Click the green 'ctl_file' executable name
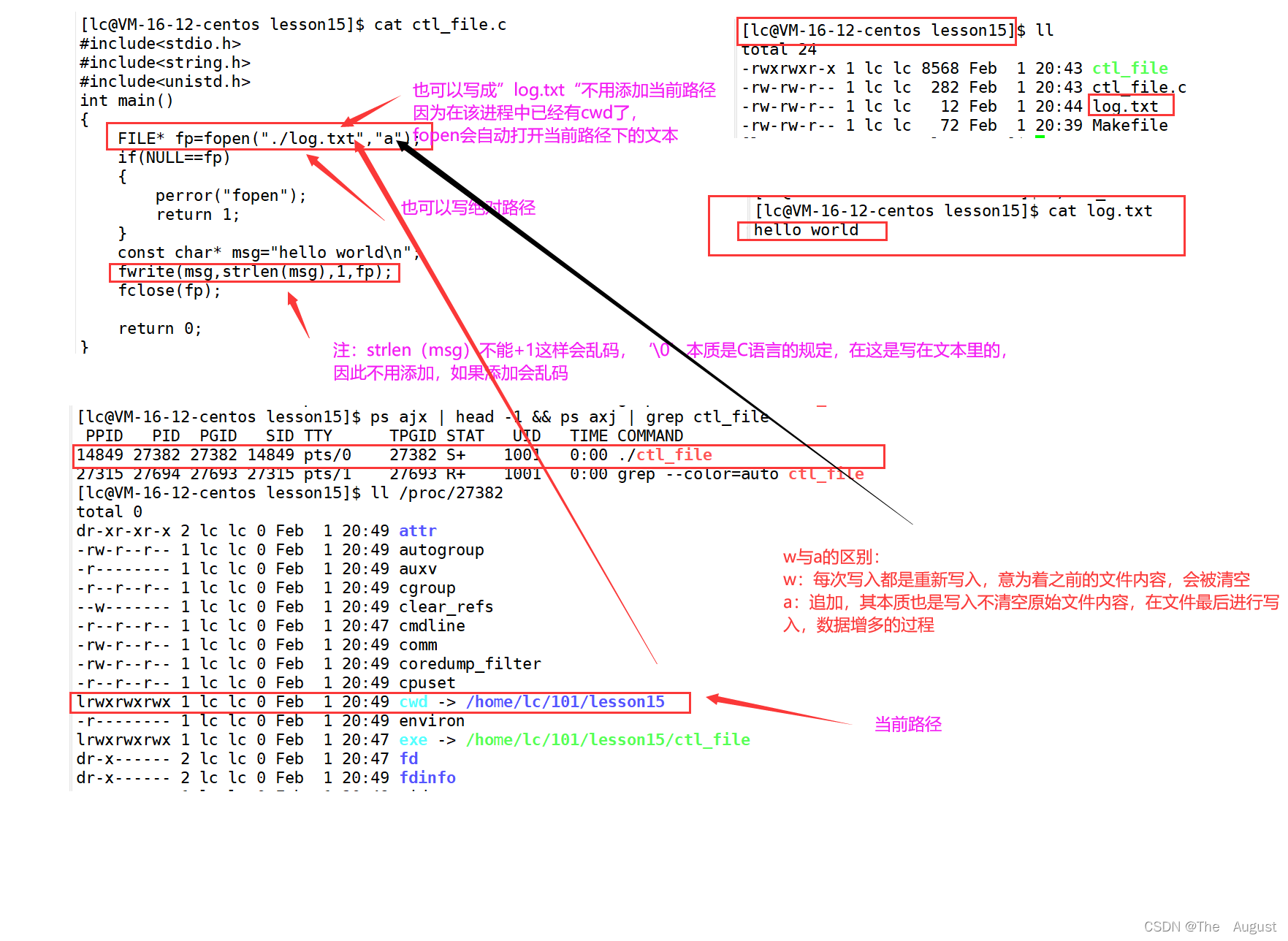This screenshot has height=941, width=1288. [x=1129, y=69]
